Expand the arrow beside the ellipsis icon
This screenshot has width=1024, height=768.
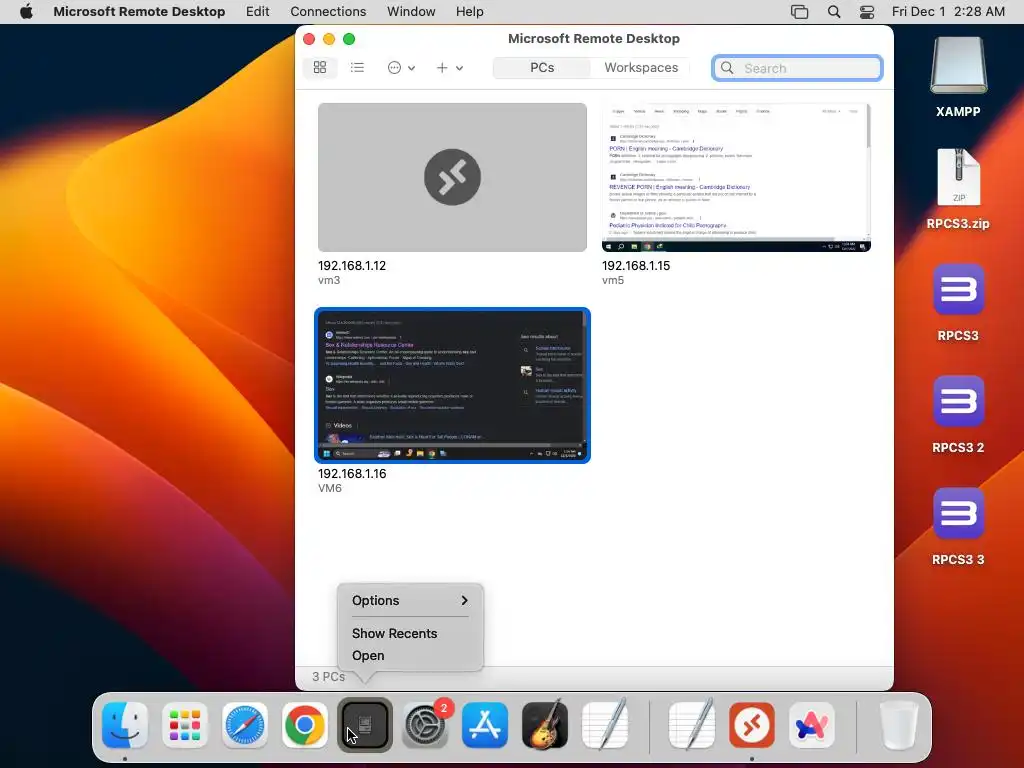411,68
